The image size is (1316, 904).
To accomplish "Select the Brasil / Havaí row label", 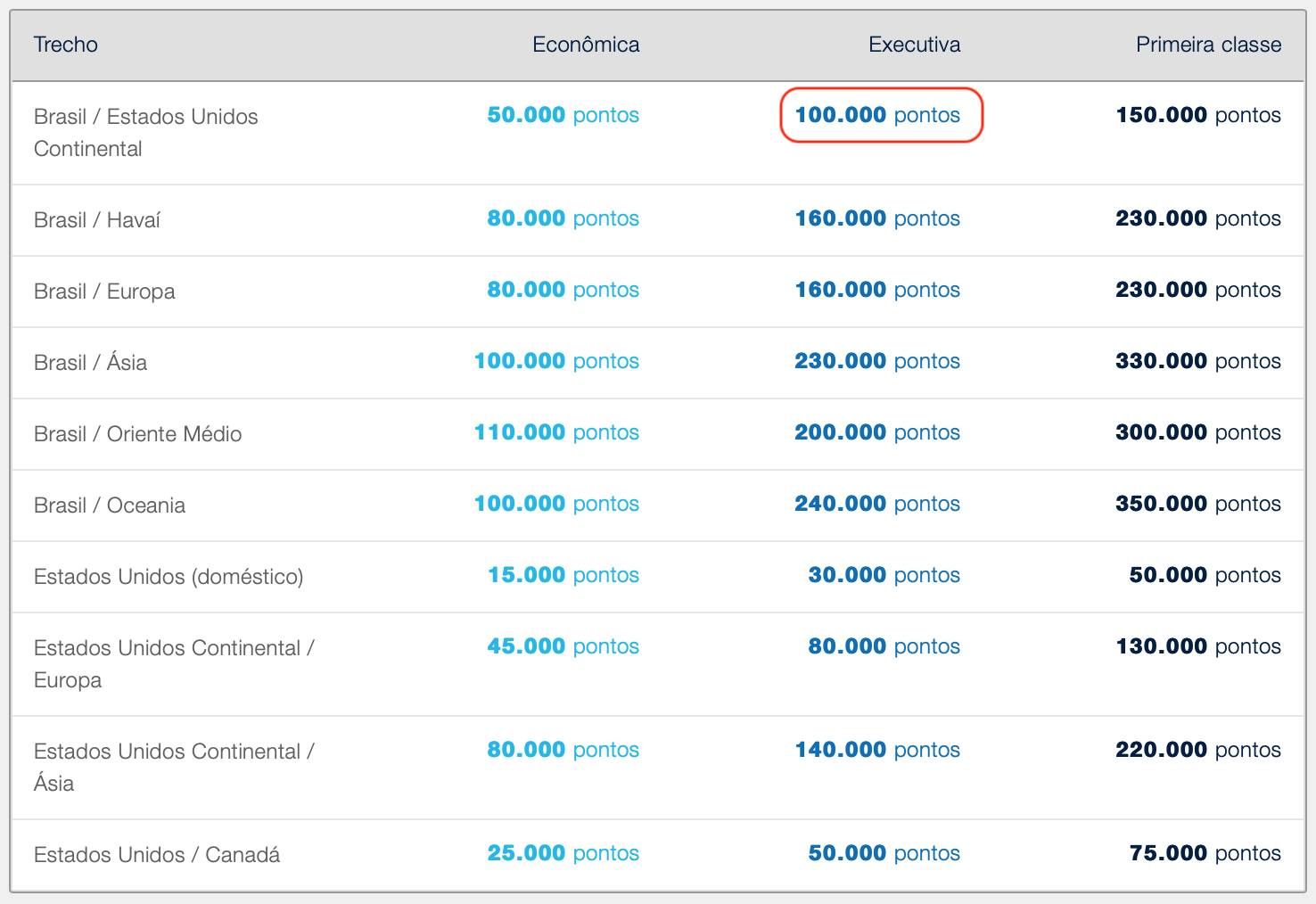I will [x=97, y=219].
